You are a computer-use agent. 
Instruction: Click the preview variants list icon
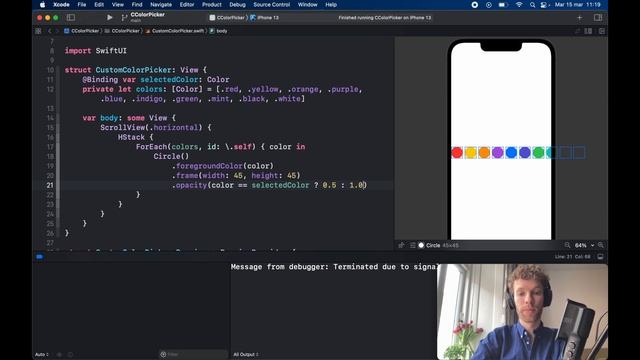pyautogui.click(x=413, y=245)
